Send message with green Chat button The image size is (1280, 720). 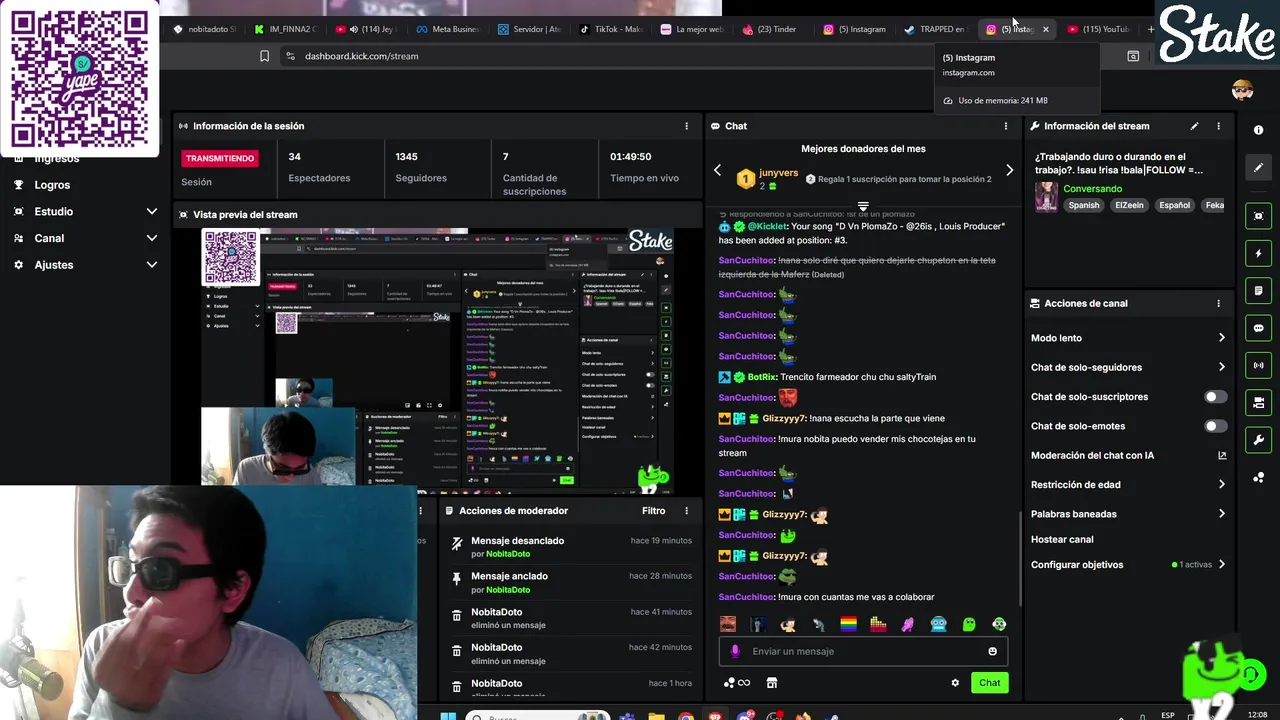pos(989,683)
